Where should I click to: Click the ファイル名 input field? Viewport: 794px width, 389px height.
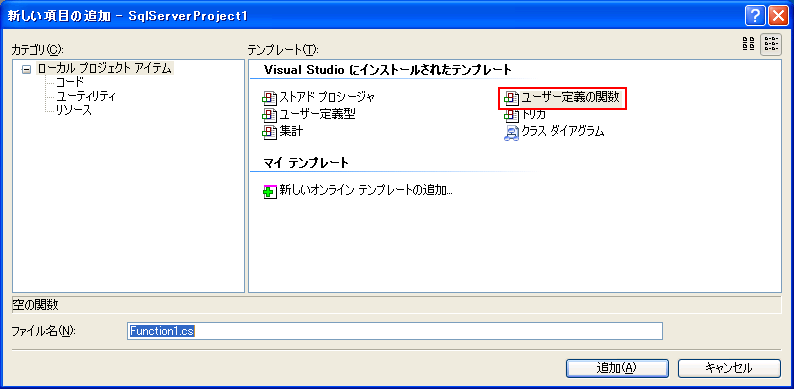click(x=395, y=331)
